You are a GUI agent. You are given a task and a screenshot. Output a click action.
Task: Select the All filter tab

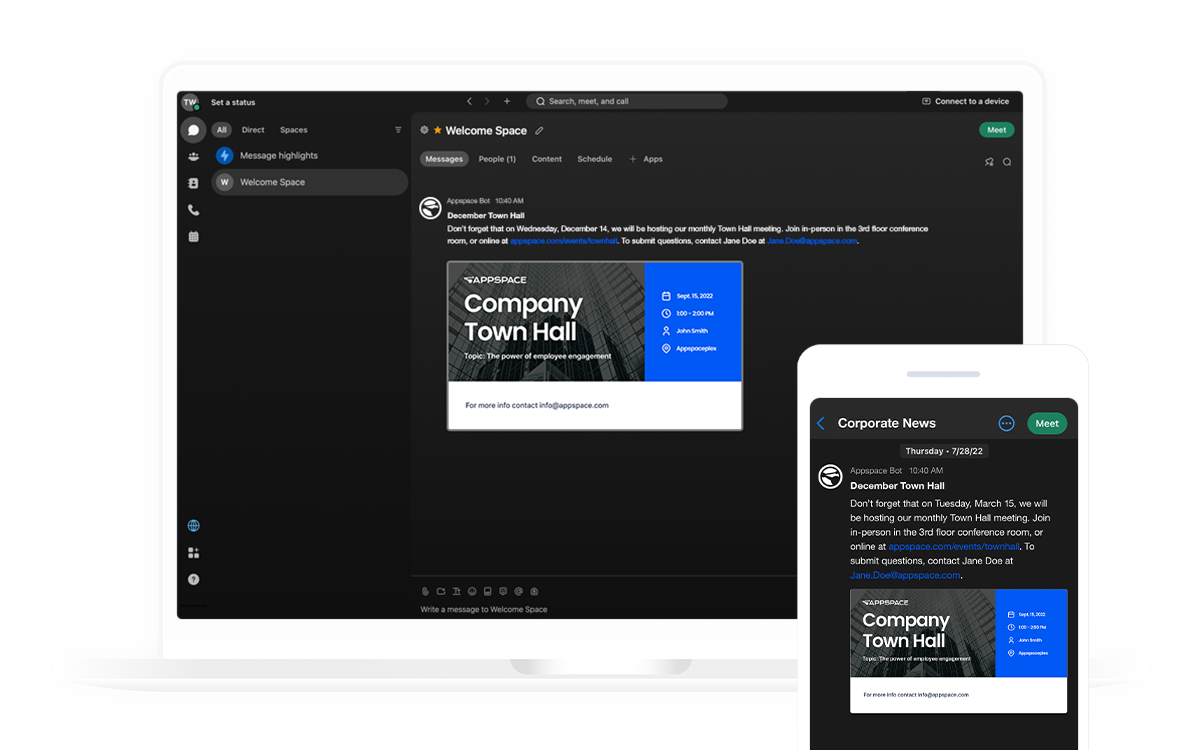(221, 130)
